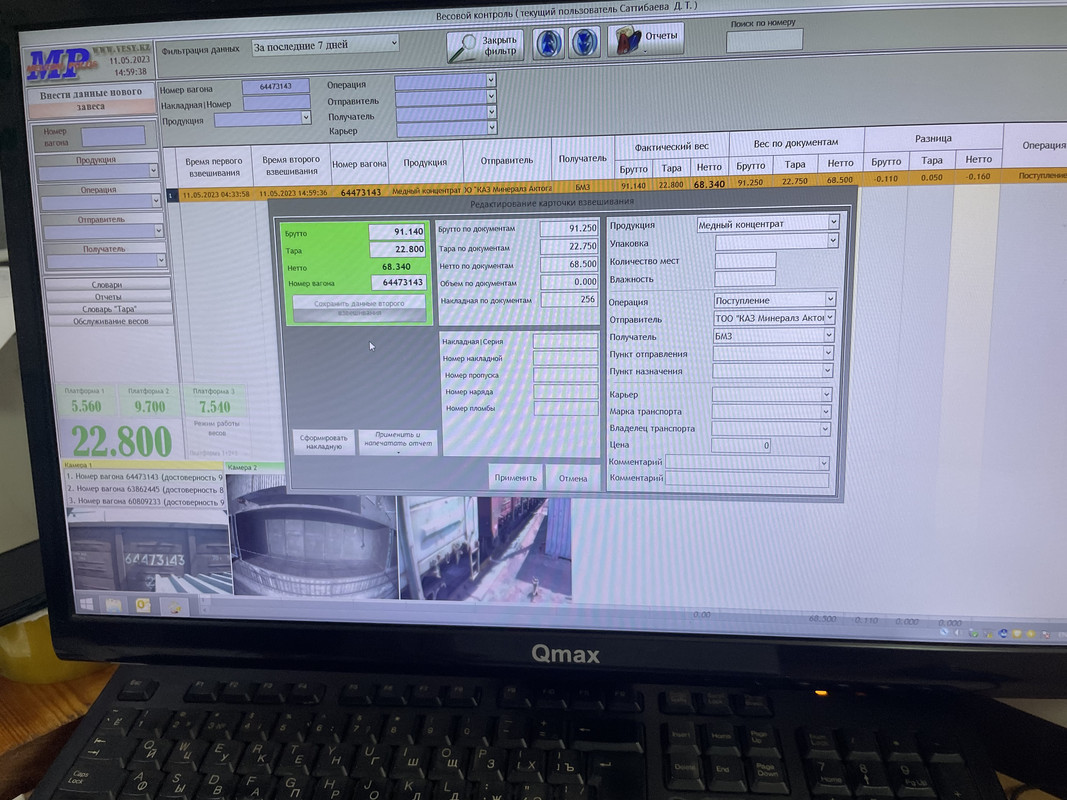Select wagon 60809233 in Камера 1 list
Viewport: 1067px width, 800px height.
point(146,501)
